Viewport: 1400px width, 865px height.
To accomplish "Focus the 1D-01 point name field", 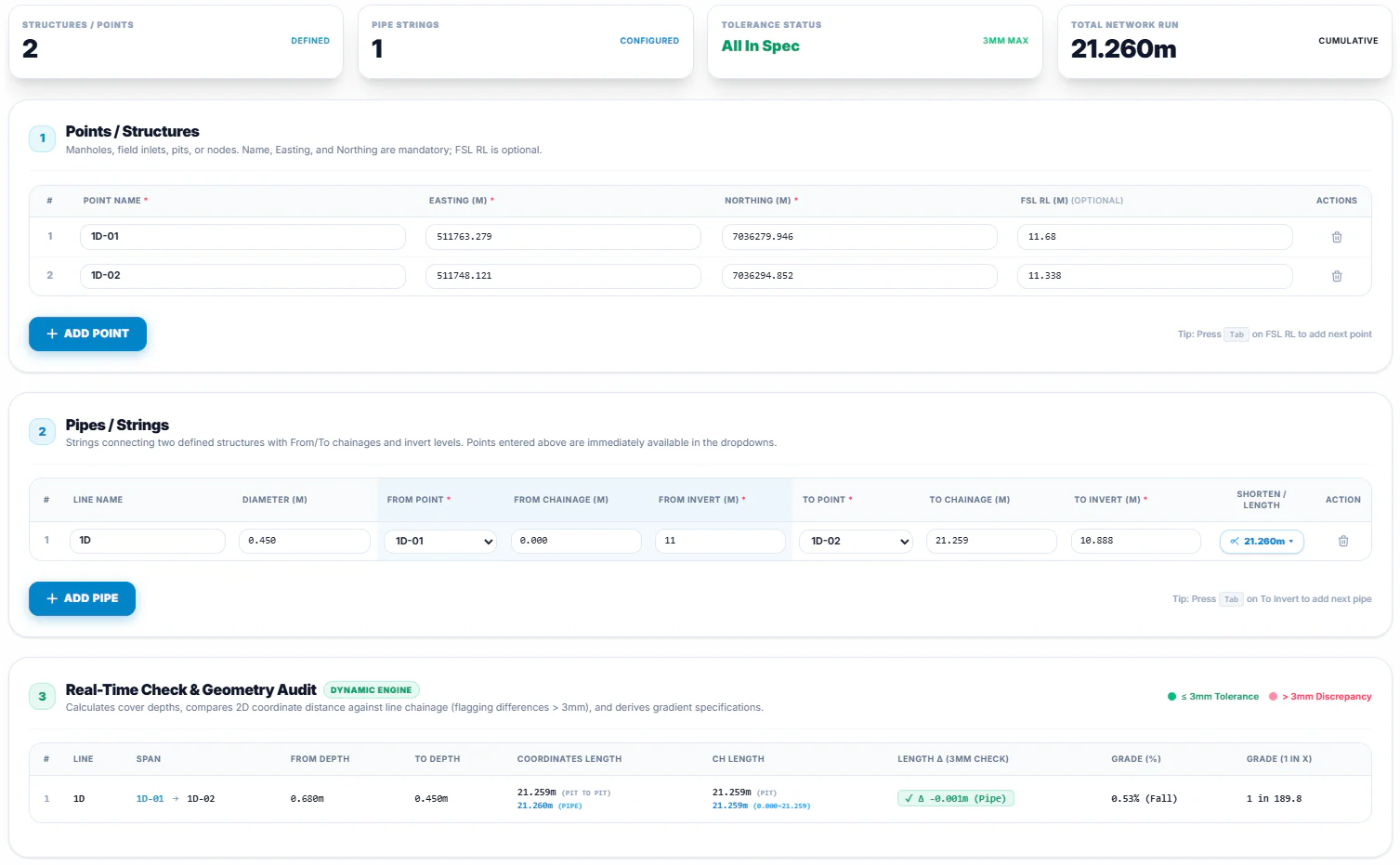I will coord(242,237).
